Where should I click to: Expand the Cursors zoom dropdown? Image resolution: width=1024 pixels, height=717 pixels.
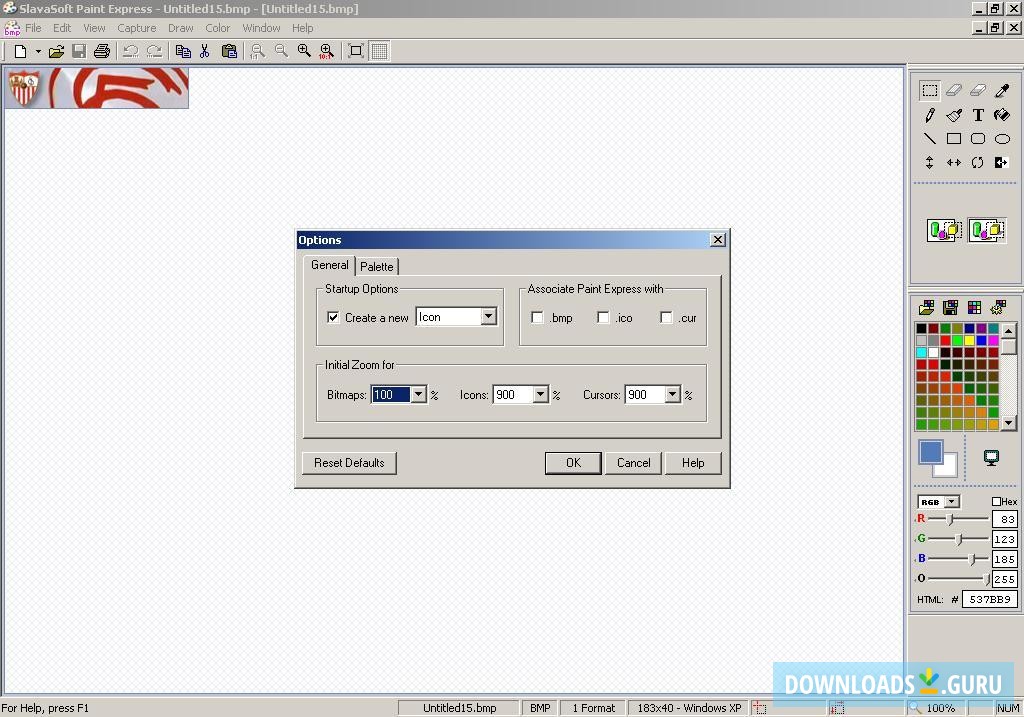click(x=673, y=394)
